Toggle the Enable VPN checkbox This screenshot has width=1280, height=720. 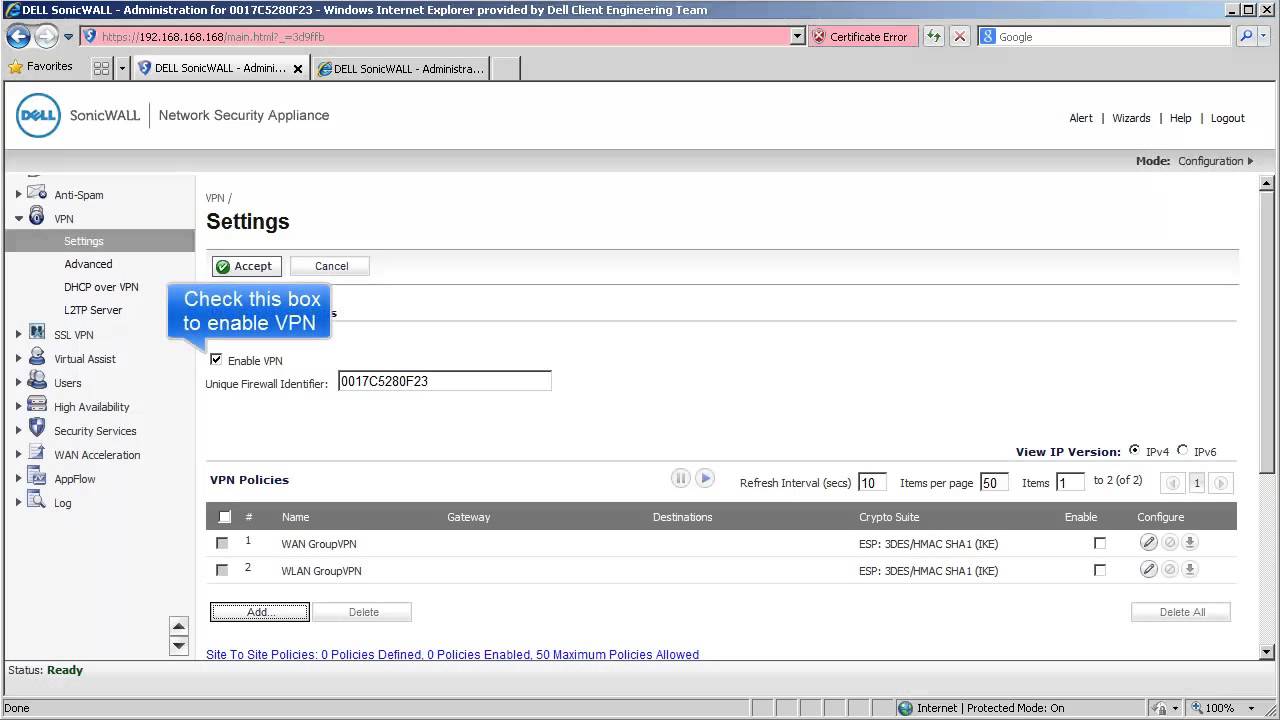click(x=216, y=359)
